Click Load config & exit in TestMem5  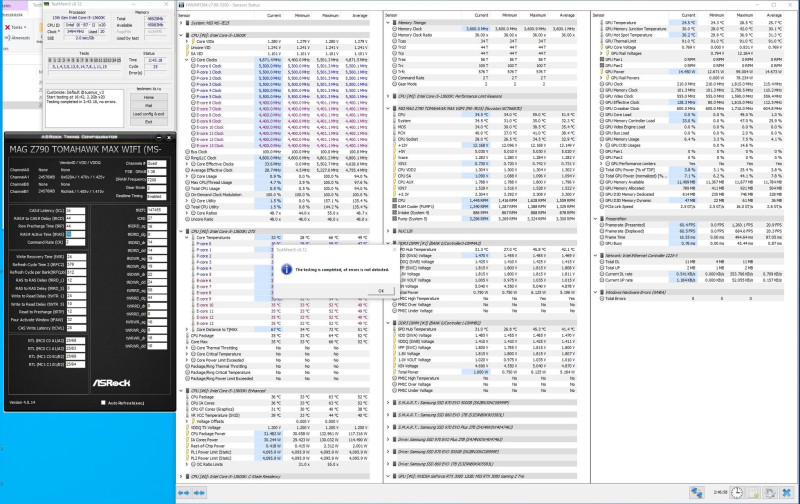click(x=148, y=114)
